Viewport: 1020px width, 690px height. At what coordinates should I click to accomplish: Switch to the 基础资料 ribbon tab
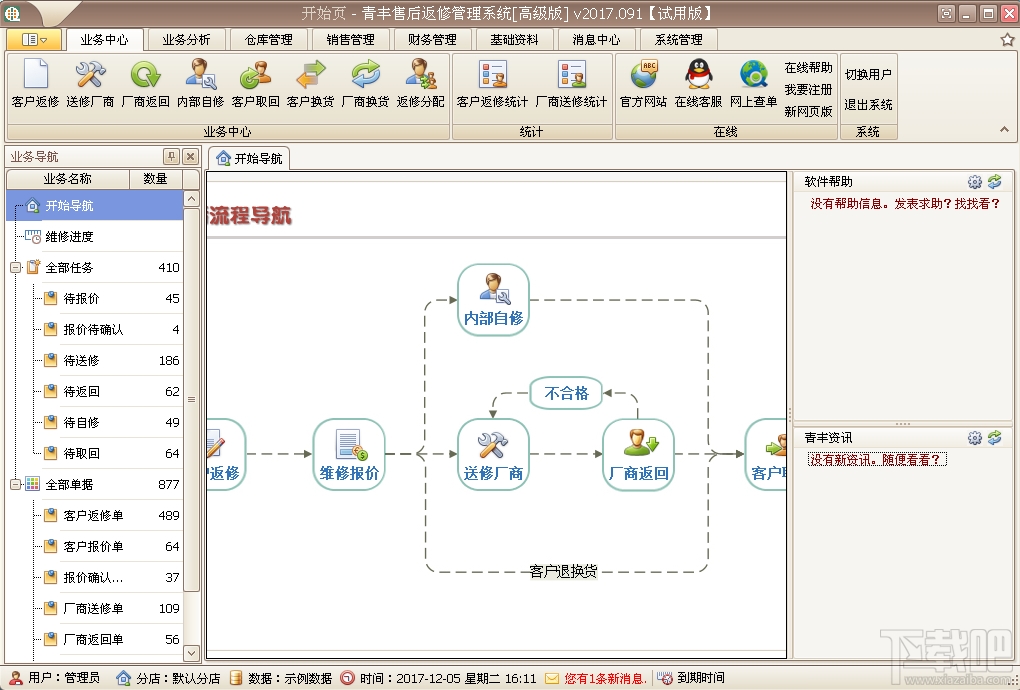tap(514, 40)
